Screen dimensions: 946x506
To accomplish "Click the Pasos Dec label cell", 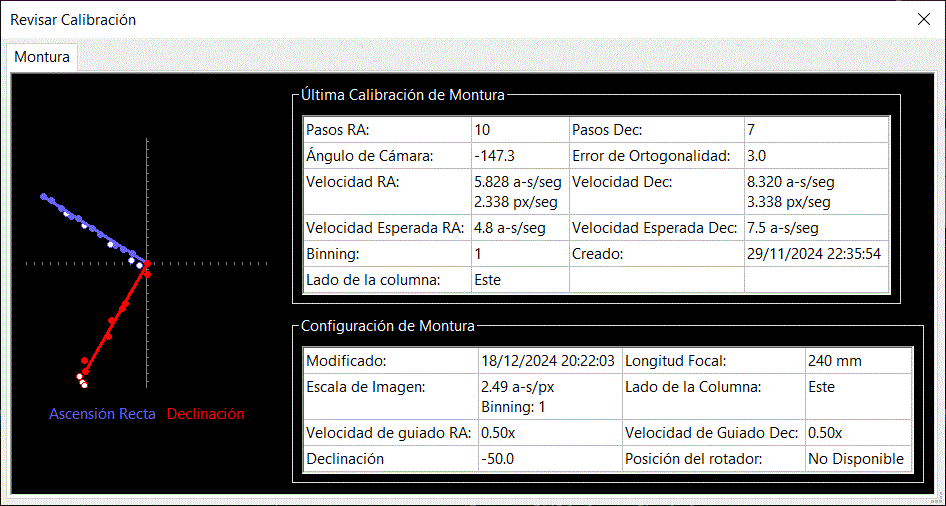I will pos(656,130).
